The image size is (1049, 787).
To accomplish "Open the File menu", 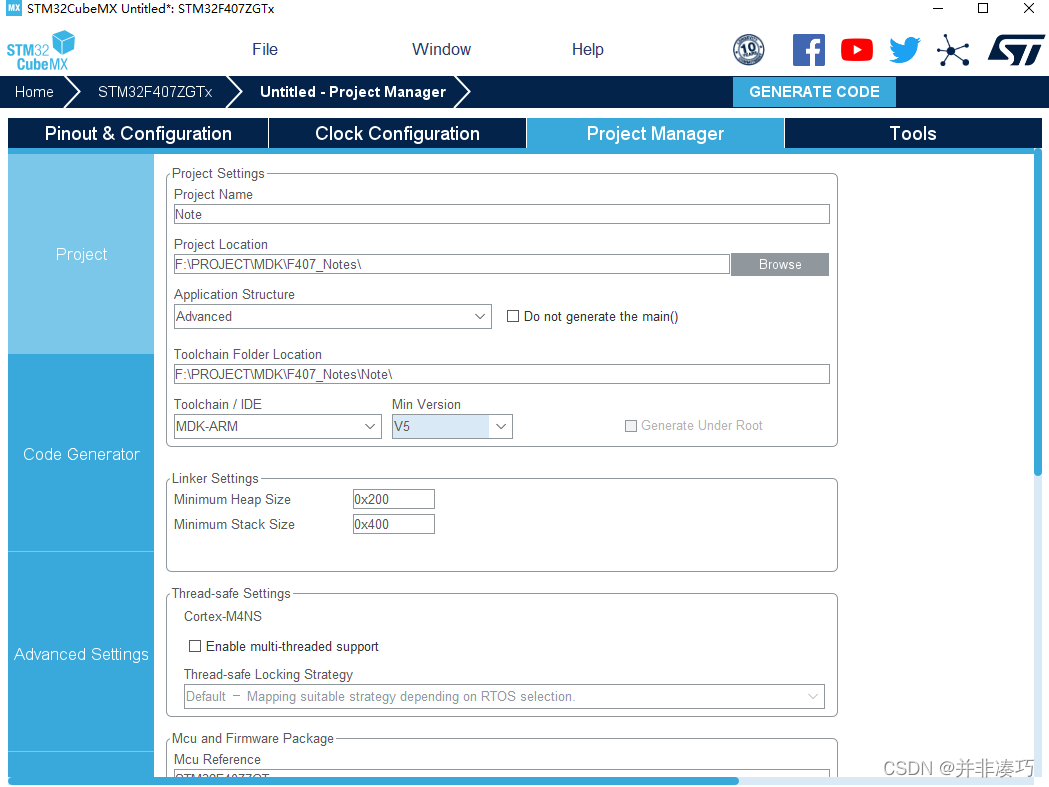I will pos(265,50).
